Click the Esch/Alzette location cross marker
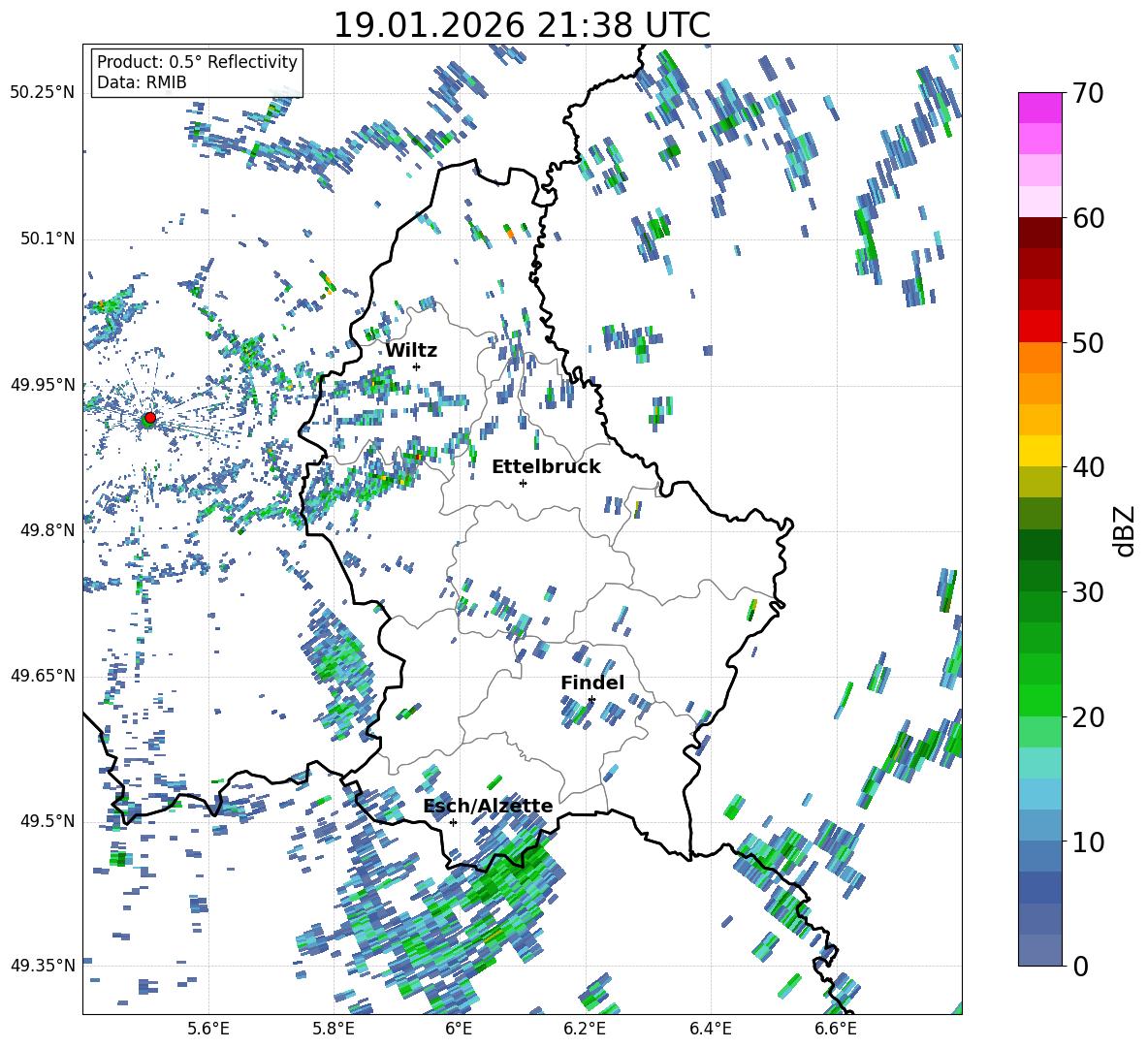1148x1048 pixels. [x=453, y=822]
